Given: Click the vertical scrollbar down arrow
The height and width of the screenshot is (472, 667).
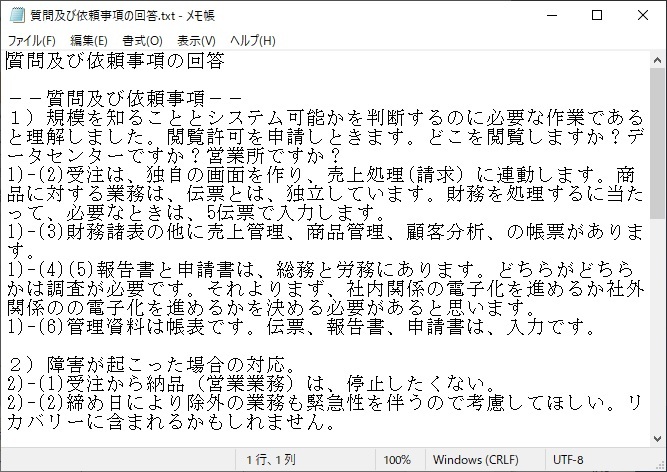Looking at the screenshot, I should click(x=657, y=438).
